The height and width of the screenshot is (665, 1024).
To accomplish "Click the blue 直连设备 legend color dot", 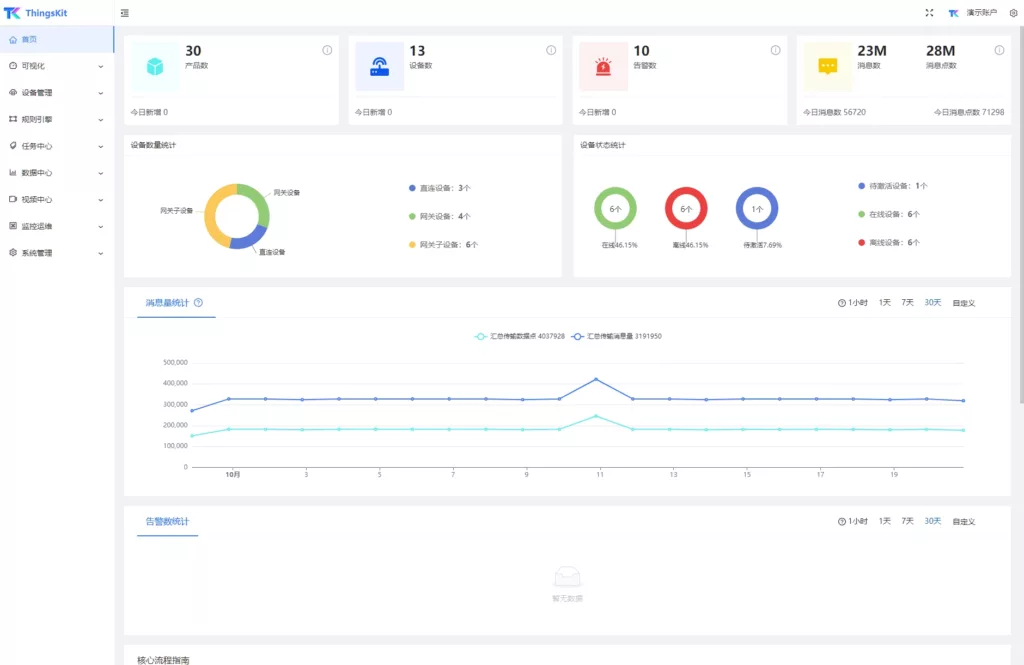I will coord(412,188).
